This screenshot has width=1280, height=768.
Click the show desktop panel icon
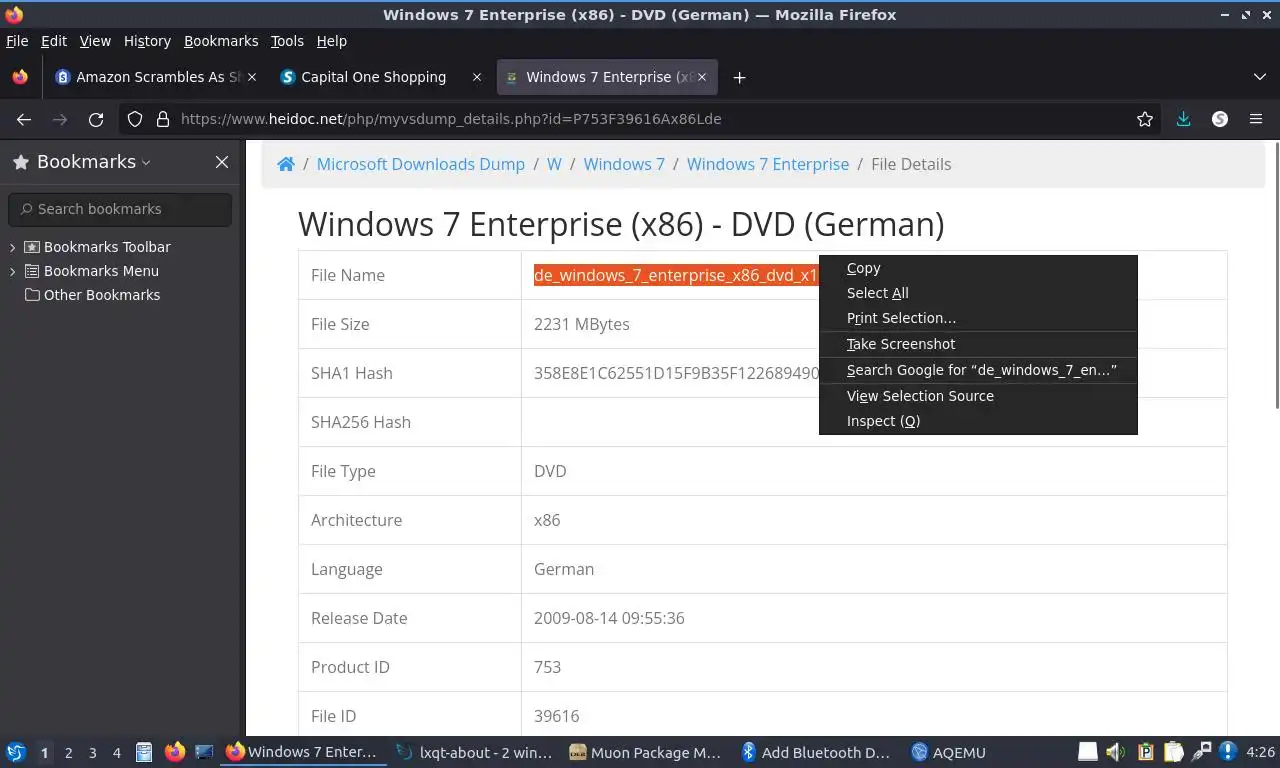pyautogui.click(x=204, y=752)
